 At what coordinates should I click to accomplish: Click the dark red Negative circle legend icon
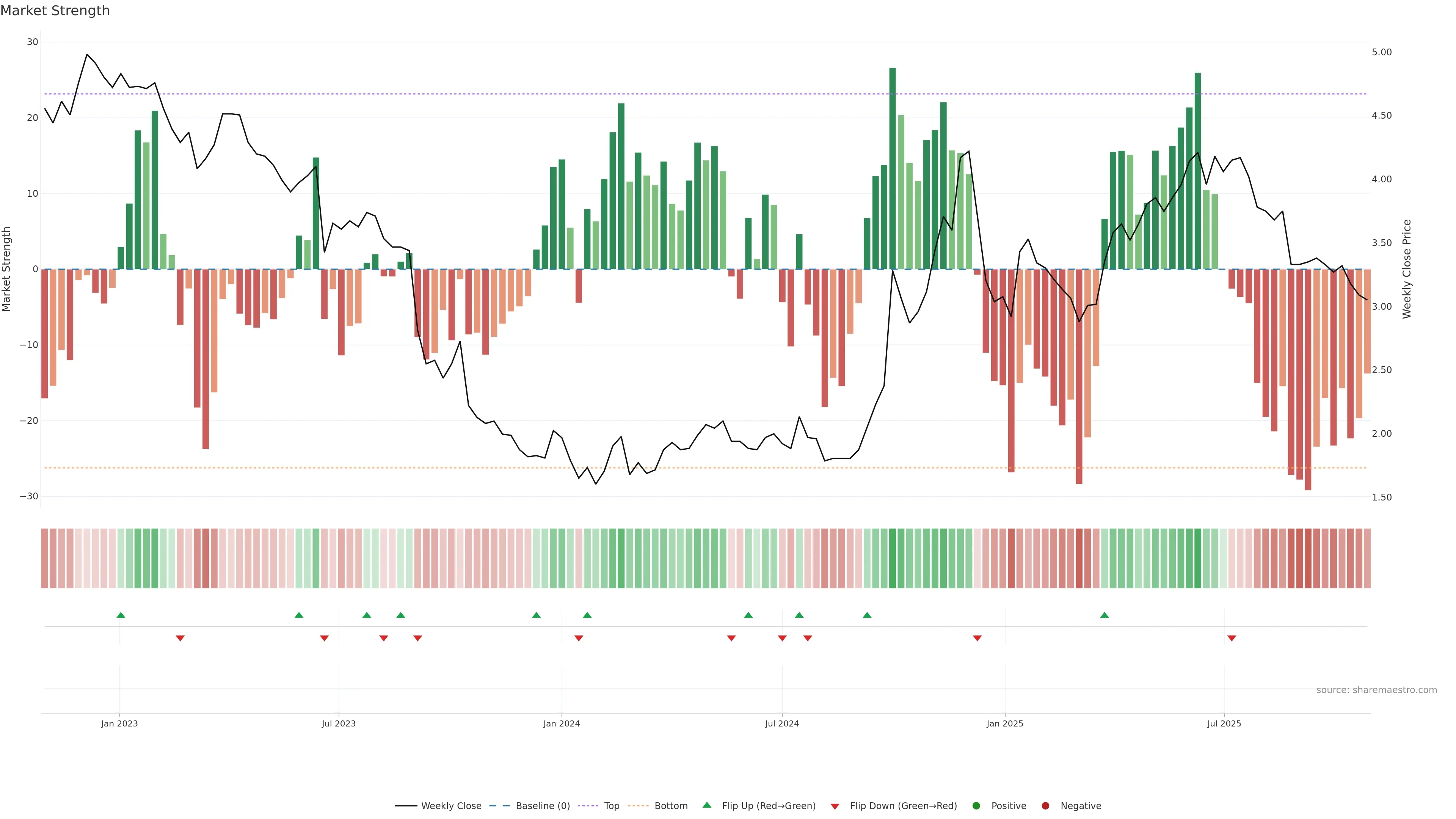point(1045,805)
